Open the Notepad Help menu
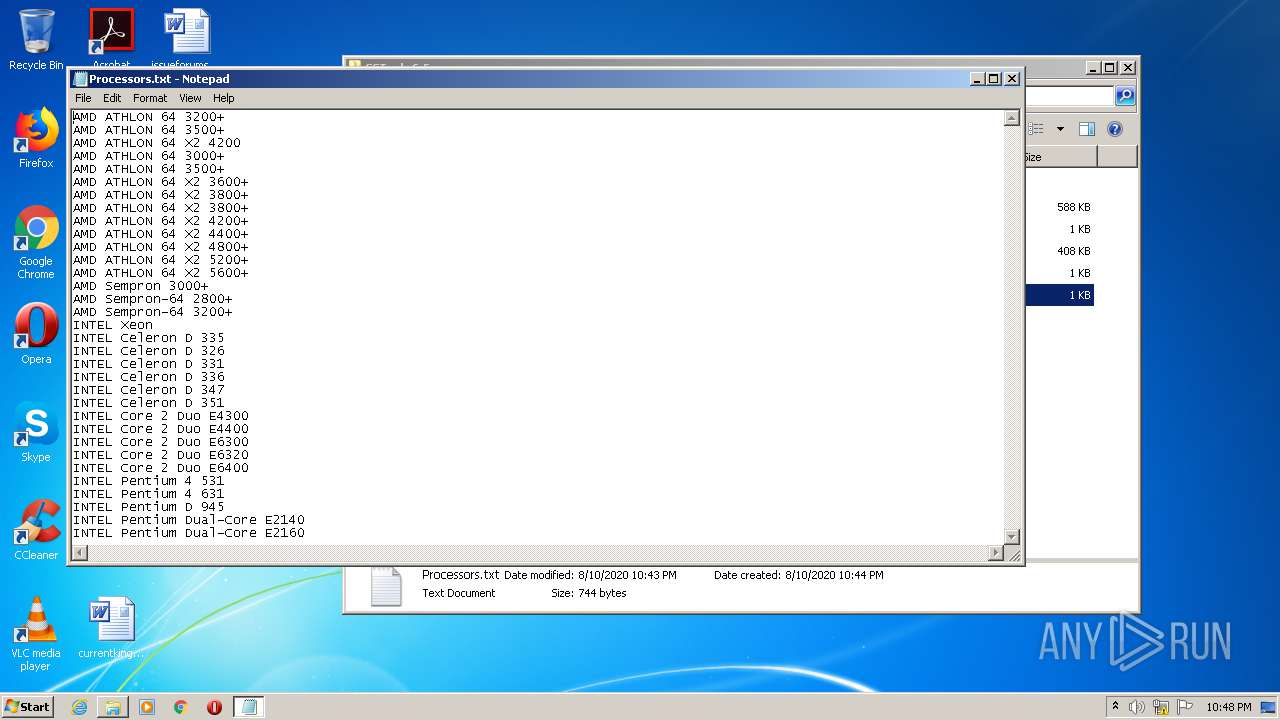This screenshot has height=720, width=1280. pos(224,98)
